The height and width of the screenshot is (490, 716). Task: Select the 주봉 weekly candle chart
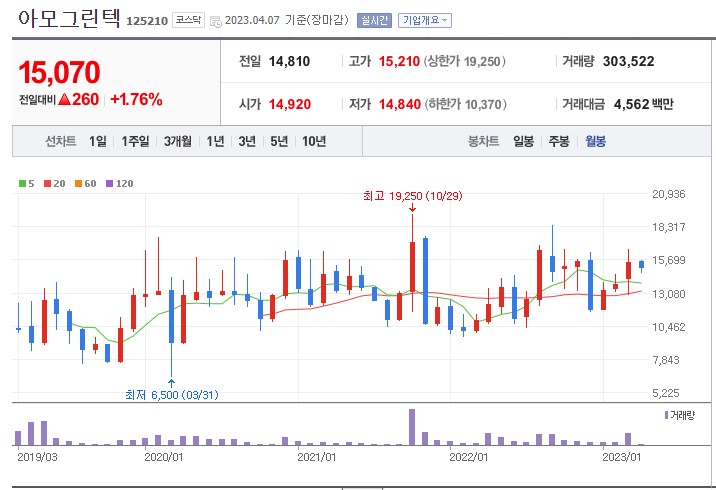click(x=559, y=141)
